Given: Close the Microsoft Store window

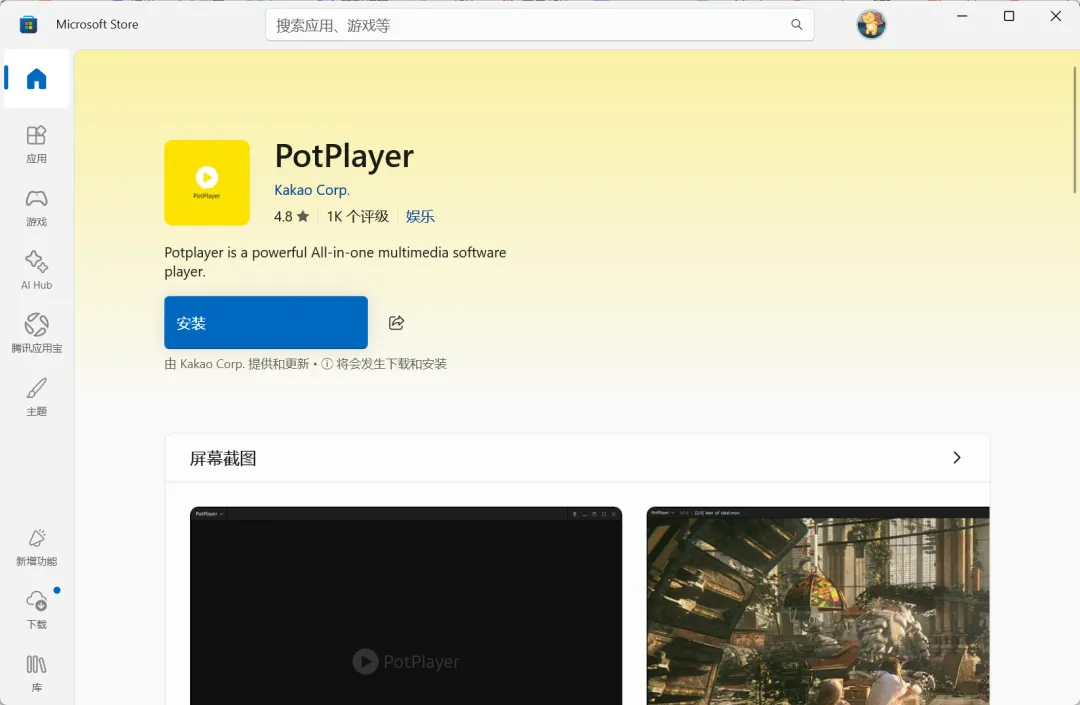Looking at the screenshot, I should pyautogui.click(x=1056, y=16).
